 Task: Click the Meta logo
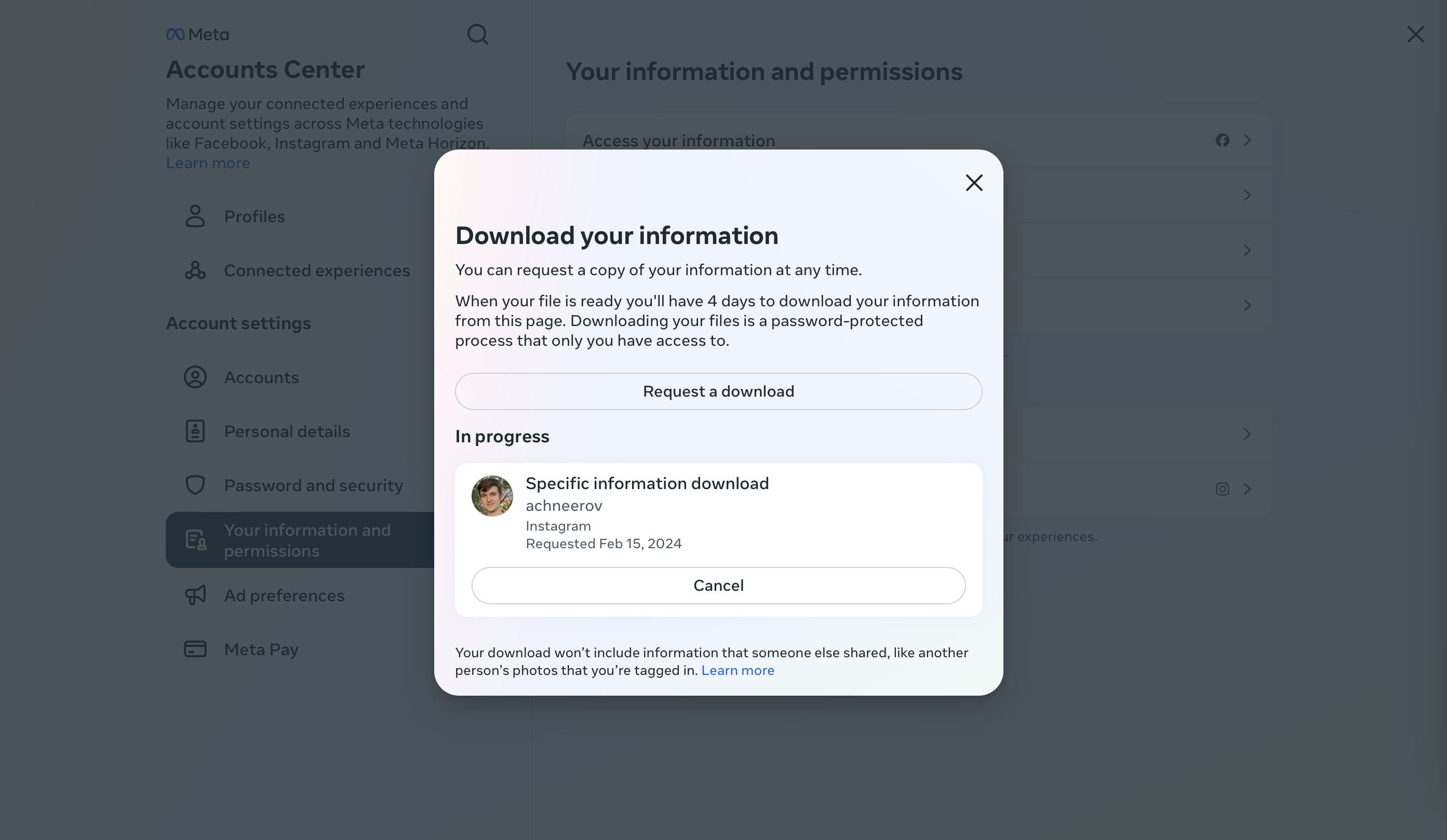[197, 35]
